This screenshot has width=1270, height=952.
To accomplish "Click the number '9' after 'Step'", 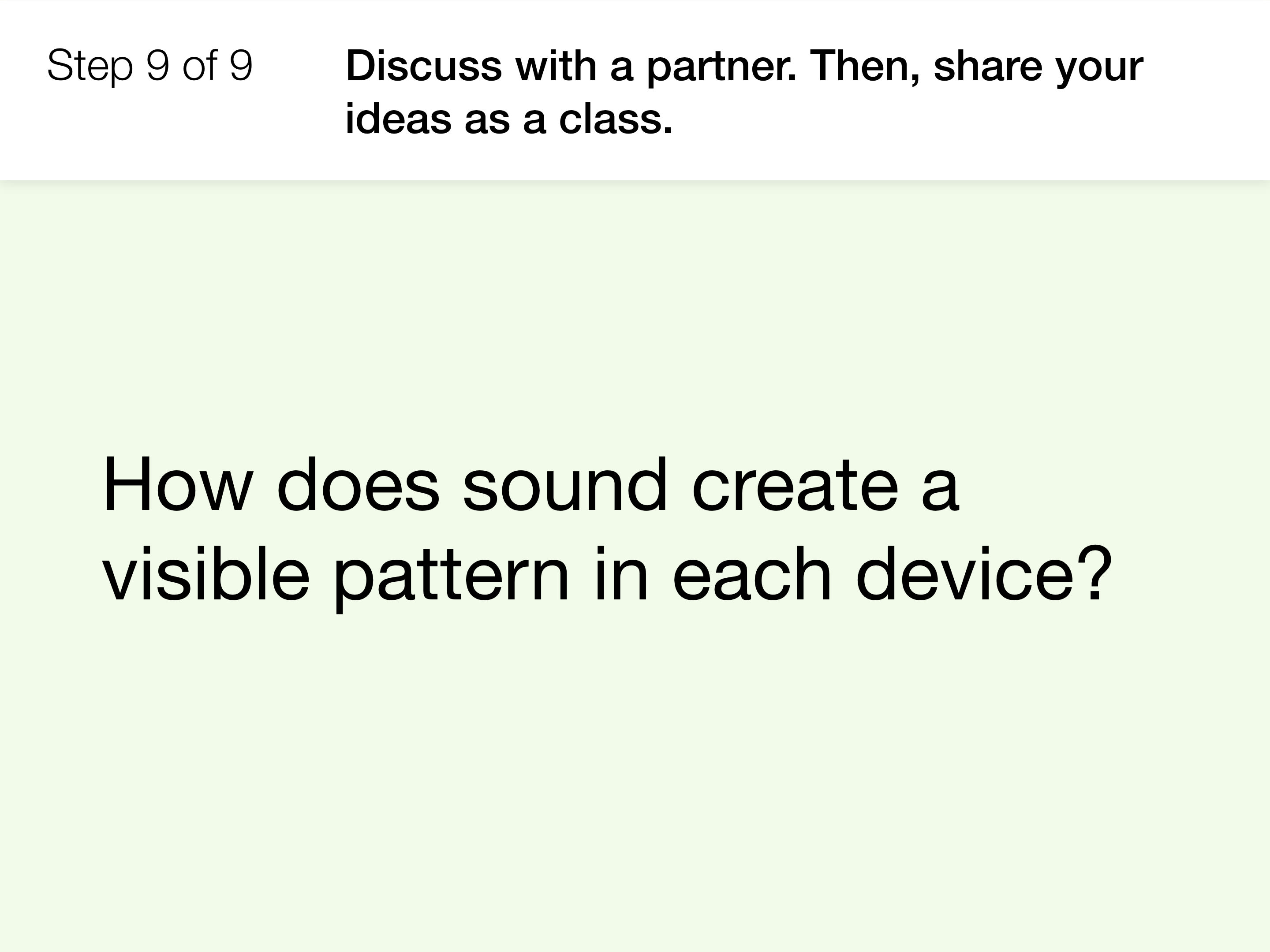I will tap(158, 65).
